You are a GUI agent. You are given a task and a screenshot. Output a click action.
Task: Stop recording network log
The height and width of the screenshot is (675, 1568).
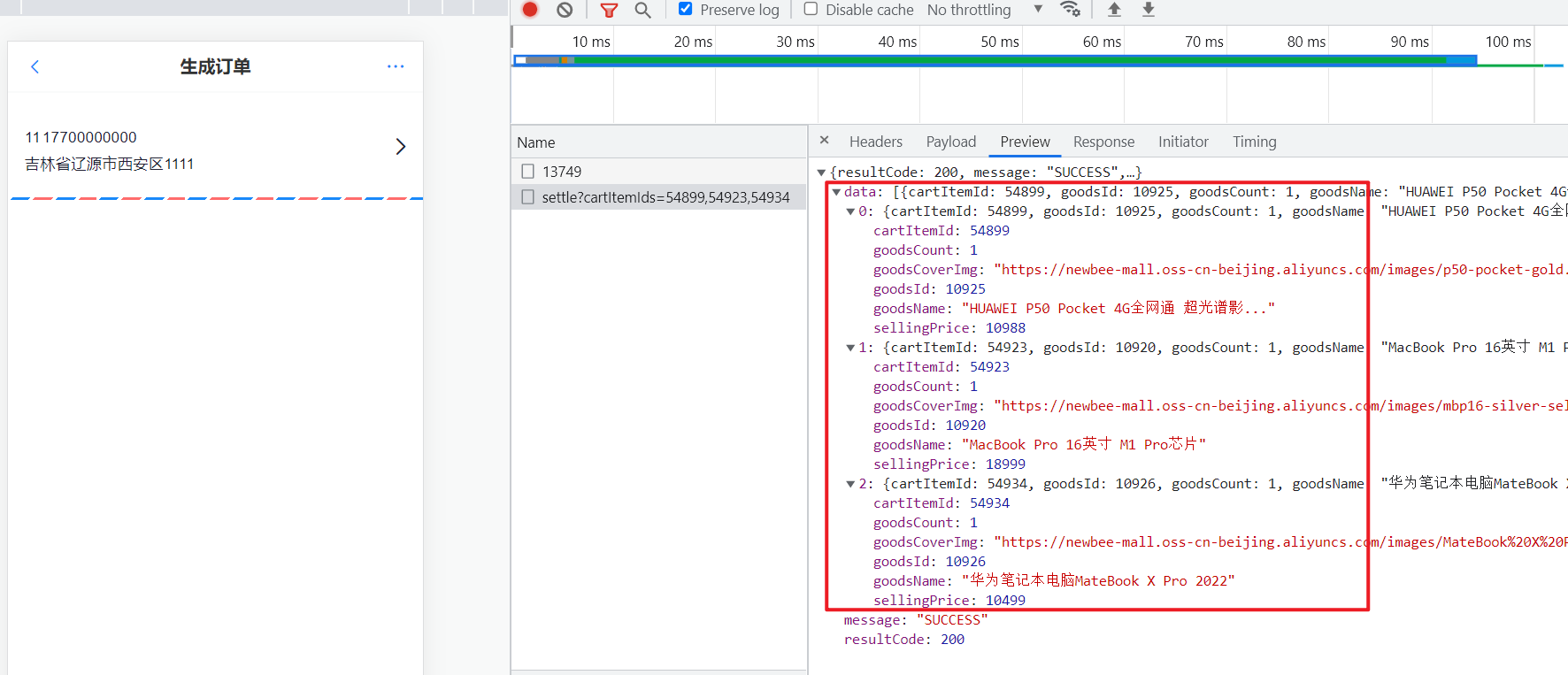pyautogui.click(x=530, y=10)
